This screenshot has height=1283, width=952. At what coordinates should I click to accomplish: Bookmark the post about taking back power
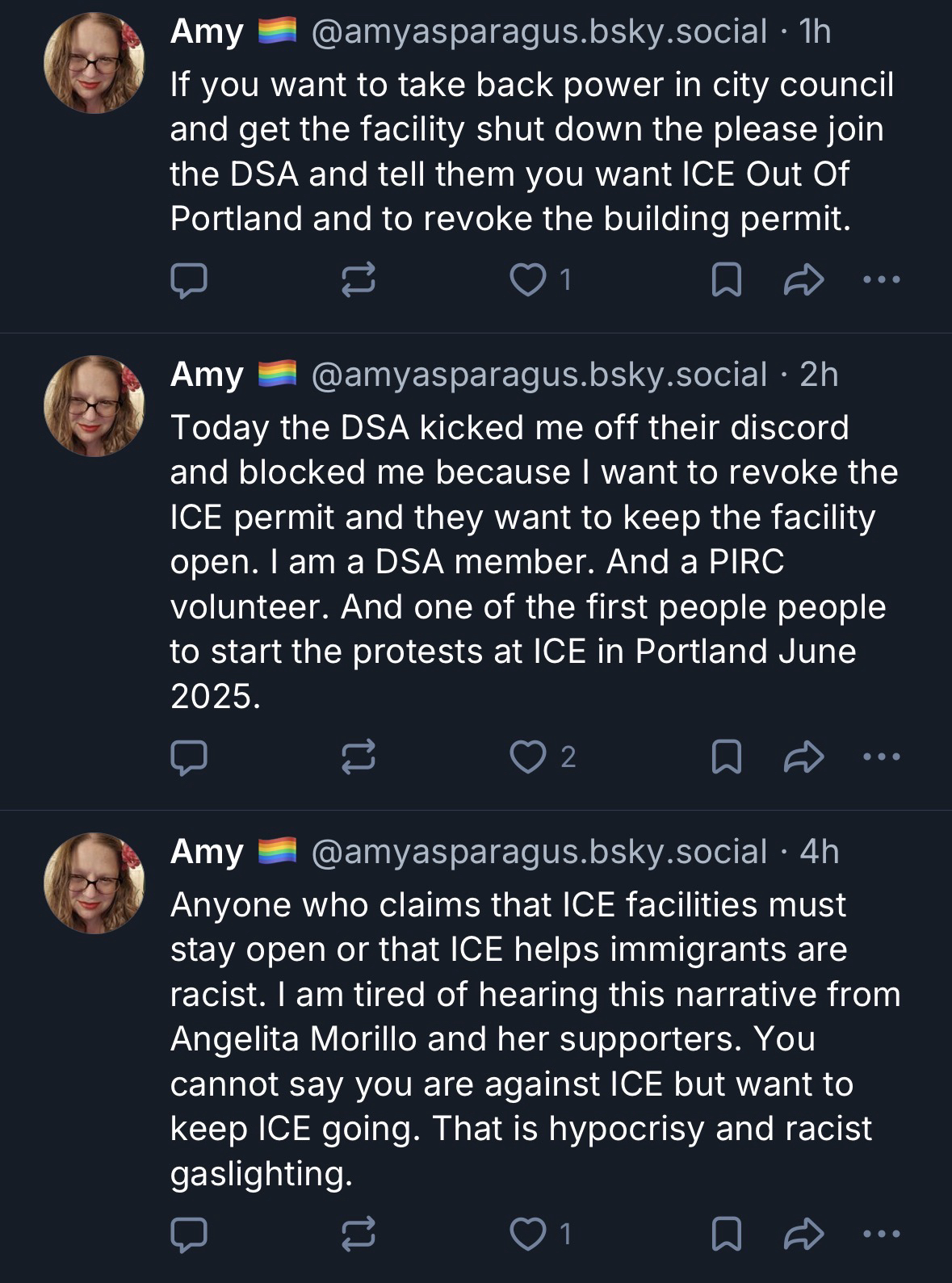[x=726, y=280]
